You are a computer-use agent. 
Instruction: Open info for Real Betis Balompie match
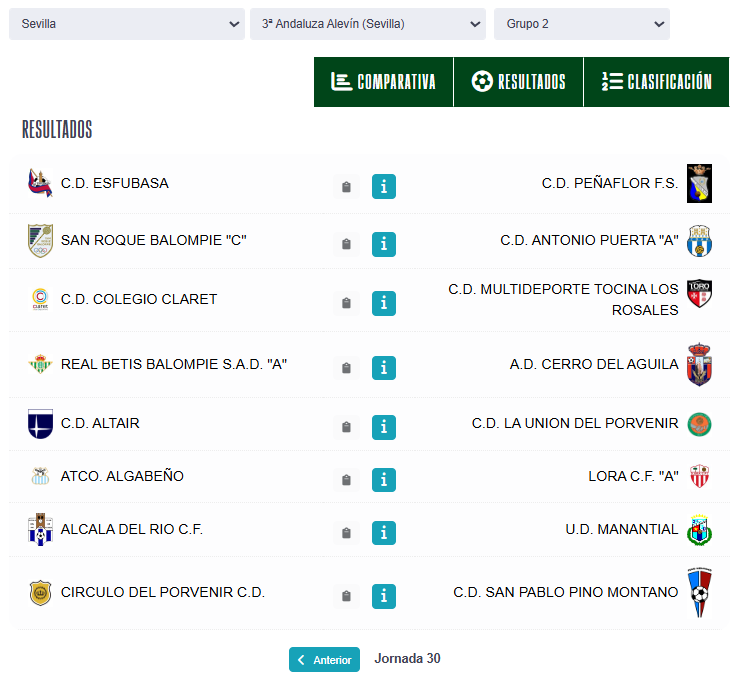click(384, 368)
